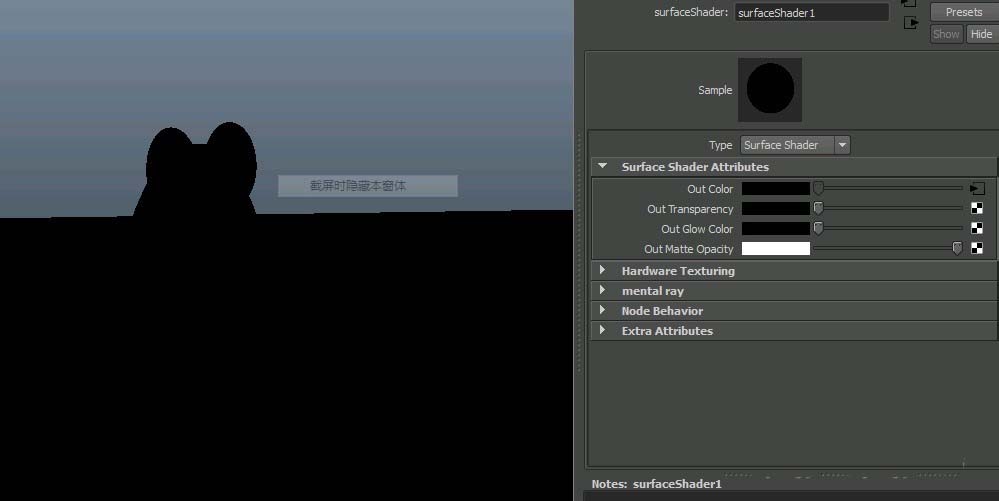Click the go to input connection icon
This screenshot has height=501, width=999.
[909, 3]
